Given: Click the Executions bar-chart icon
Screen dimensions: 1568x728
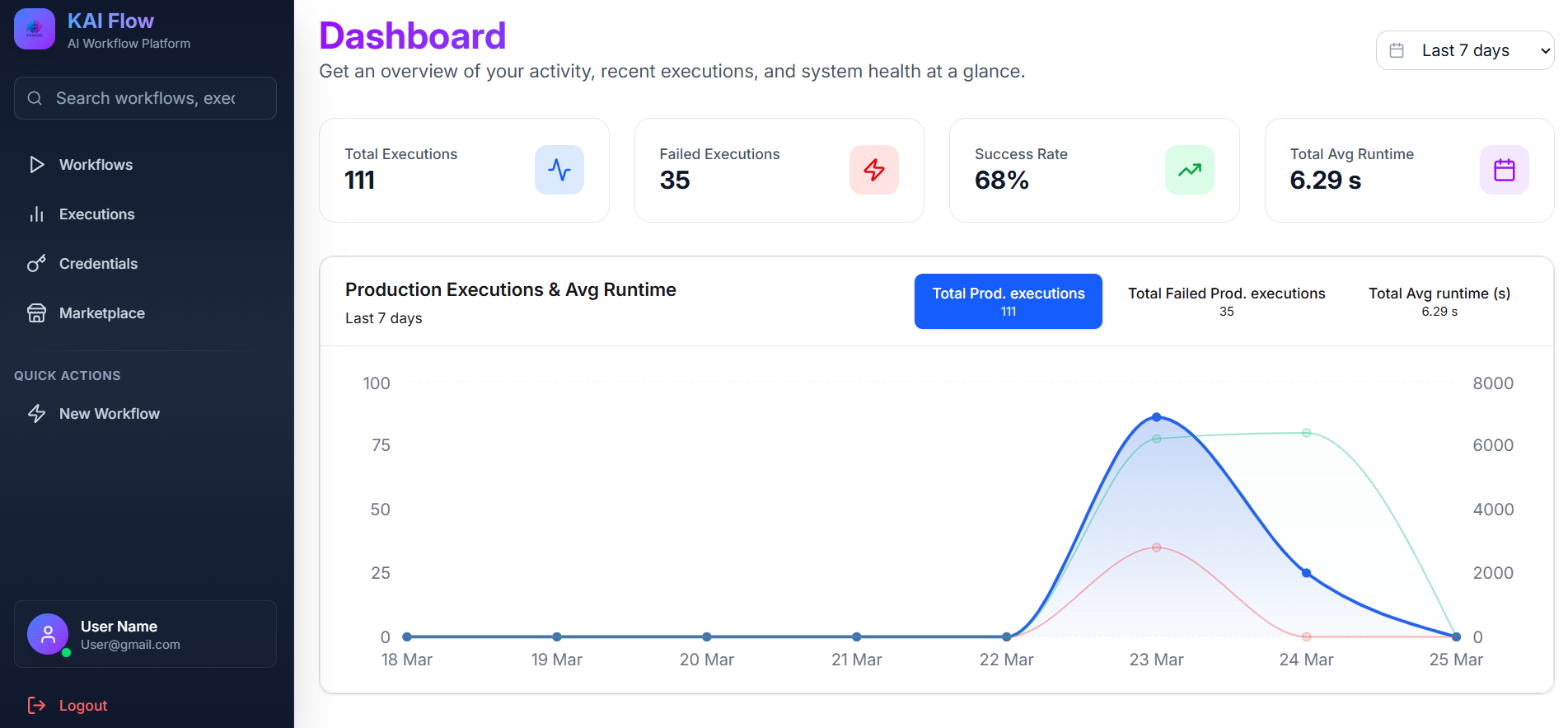Looking at the screenshot, I should tap(36, 214).
